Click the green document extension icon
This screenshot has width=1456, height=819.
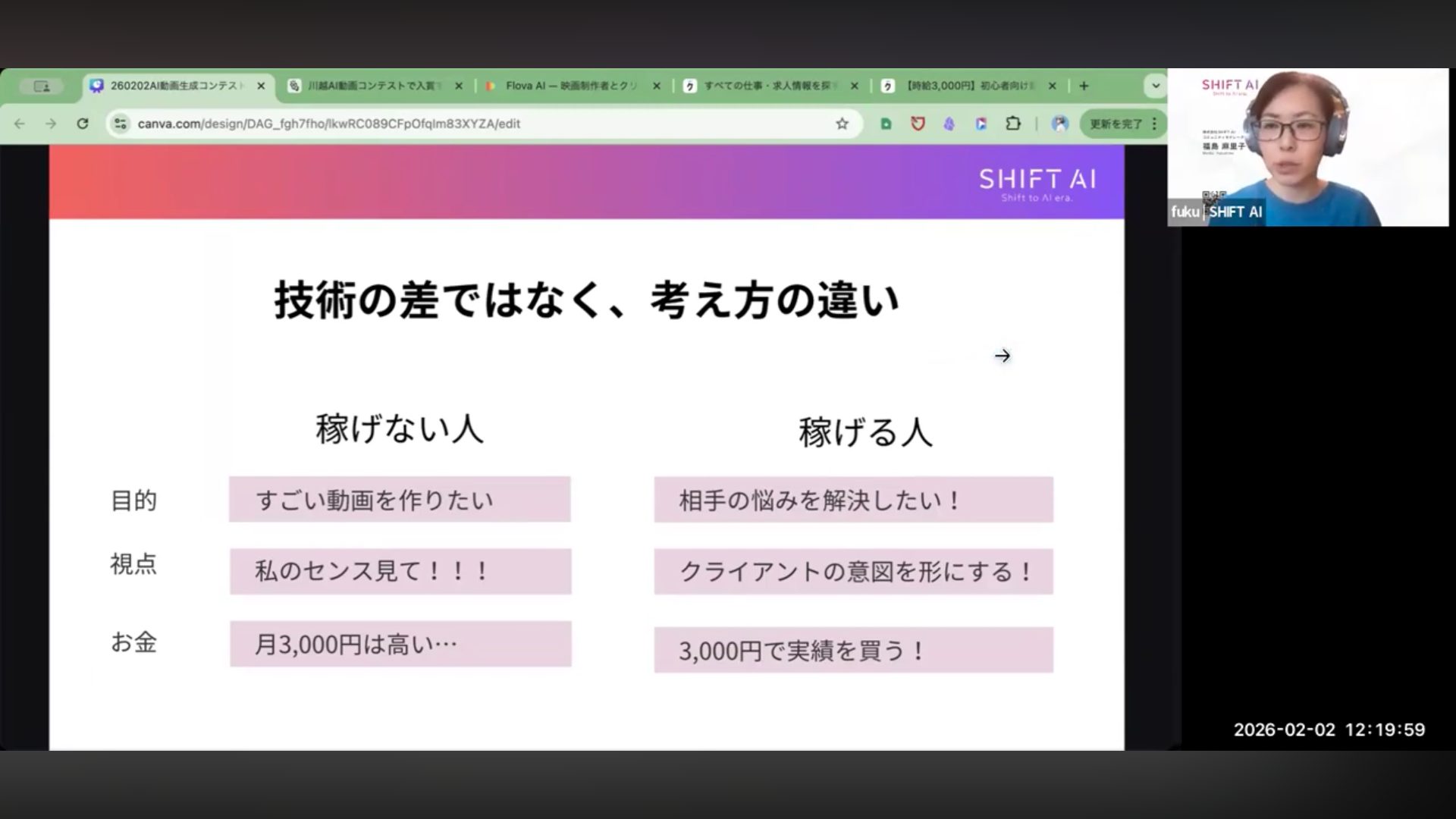pos(886,124)
